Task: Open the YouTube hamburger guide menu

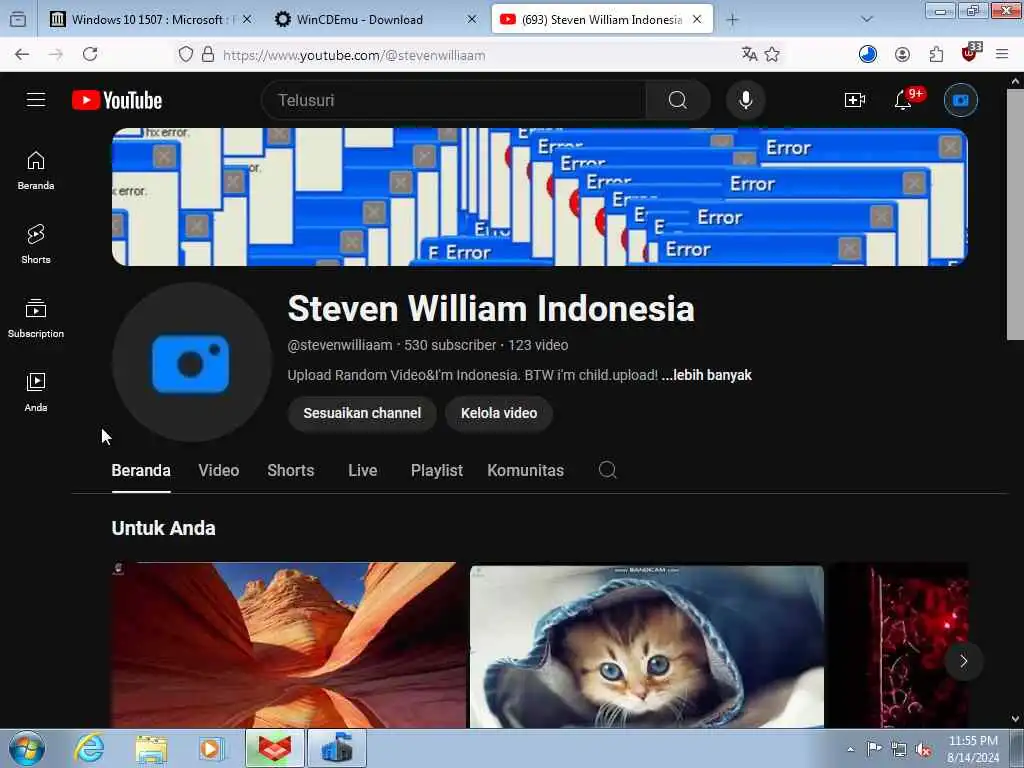Action: click(x=36, y=100)
